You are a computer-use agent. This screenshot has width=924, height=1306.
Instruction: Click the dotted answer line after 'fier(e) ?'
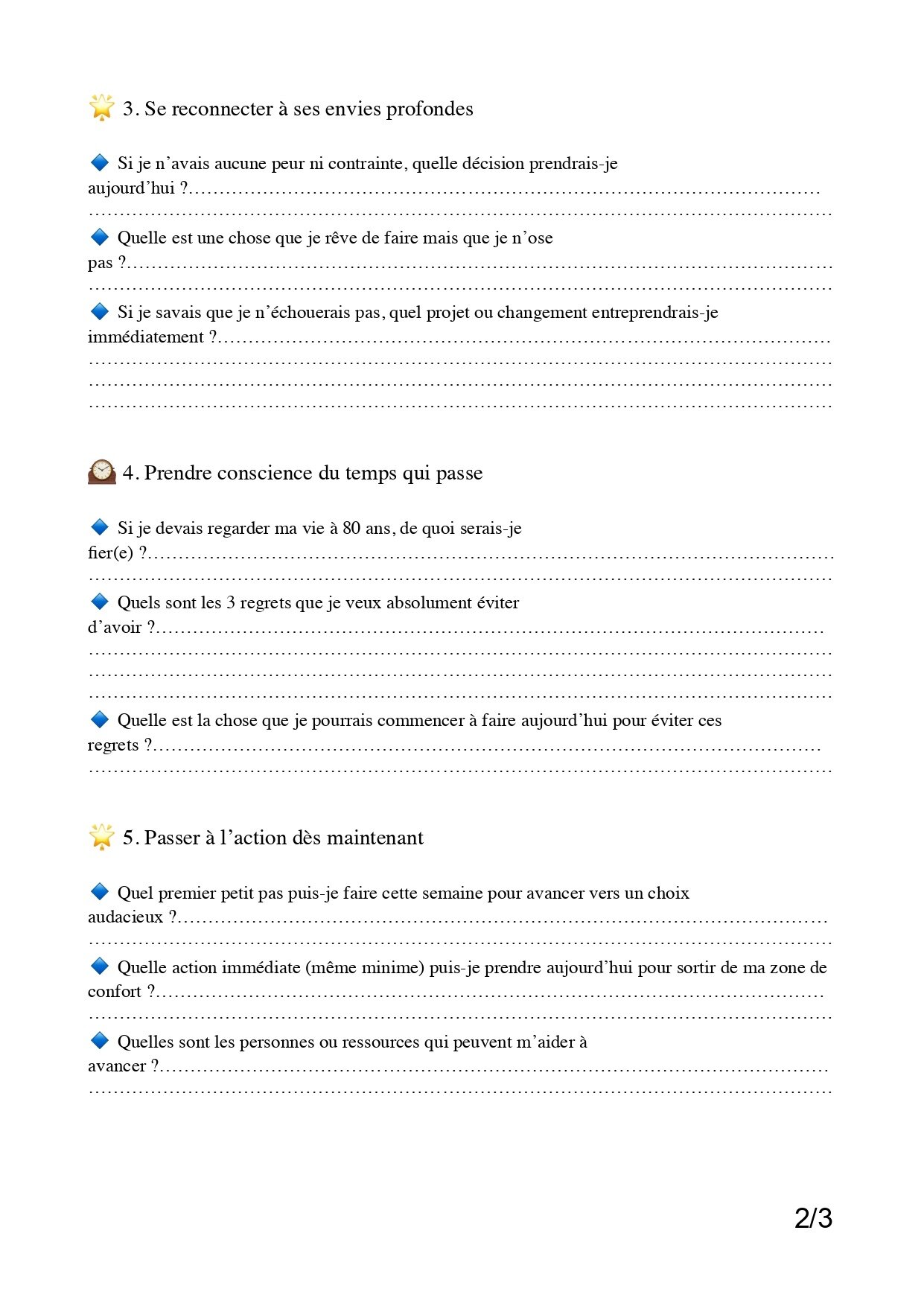click(x=491, y=555)
